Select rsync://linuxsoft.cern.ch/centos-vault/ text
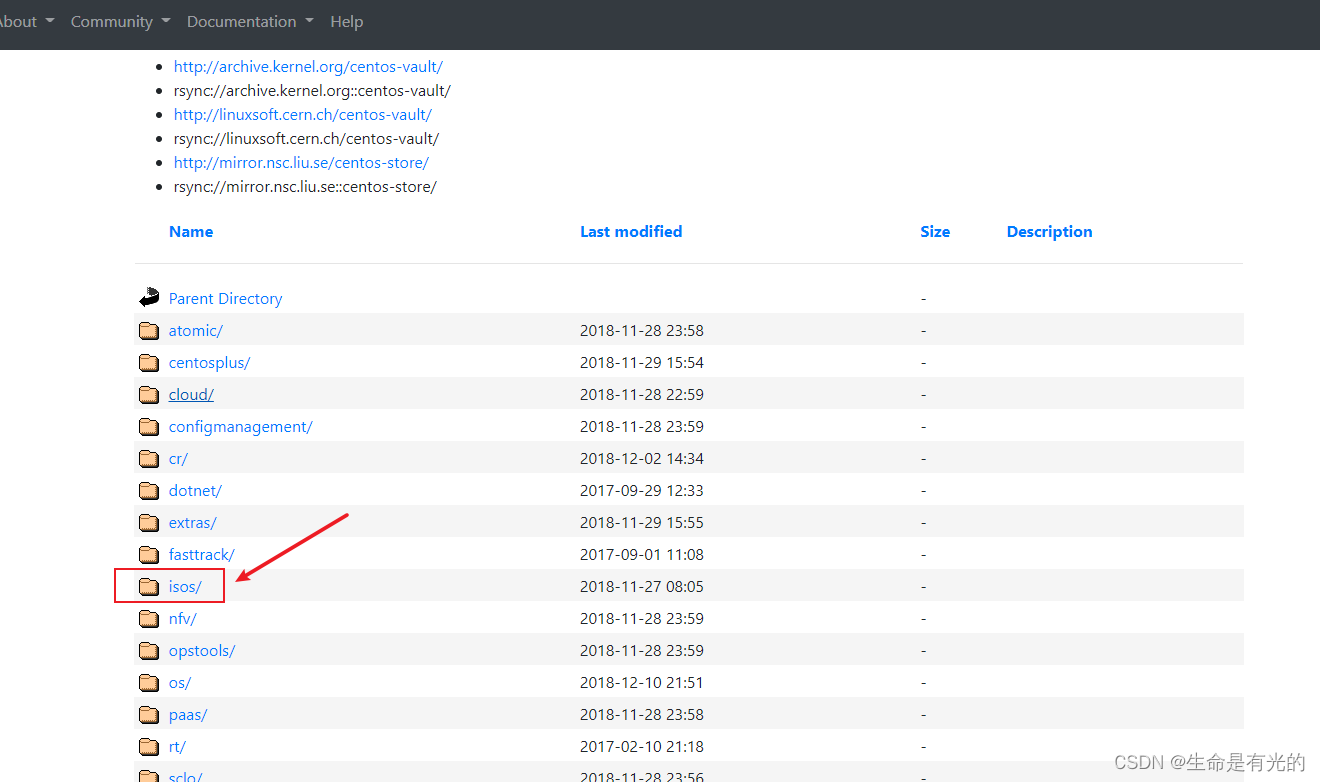Image resolution: width=1320 pixels, height=782 pixels. pyautogui.click(x=306, y=138)
